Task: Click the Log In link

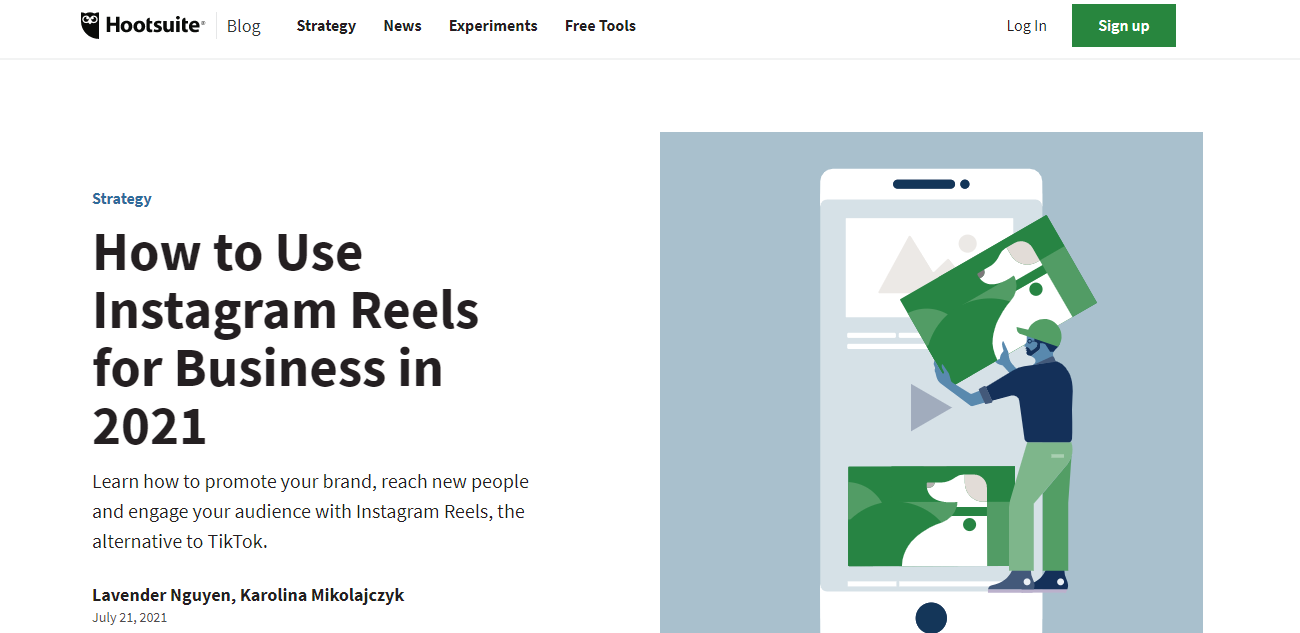Action: tap(1026, 26)
